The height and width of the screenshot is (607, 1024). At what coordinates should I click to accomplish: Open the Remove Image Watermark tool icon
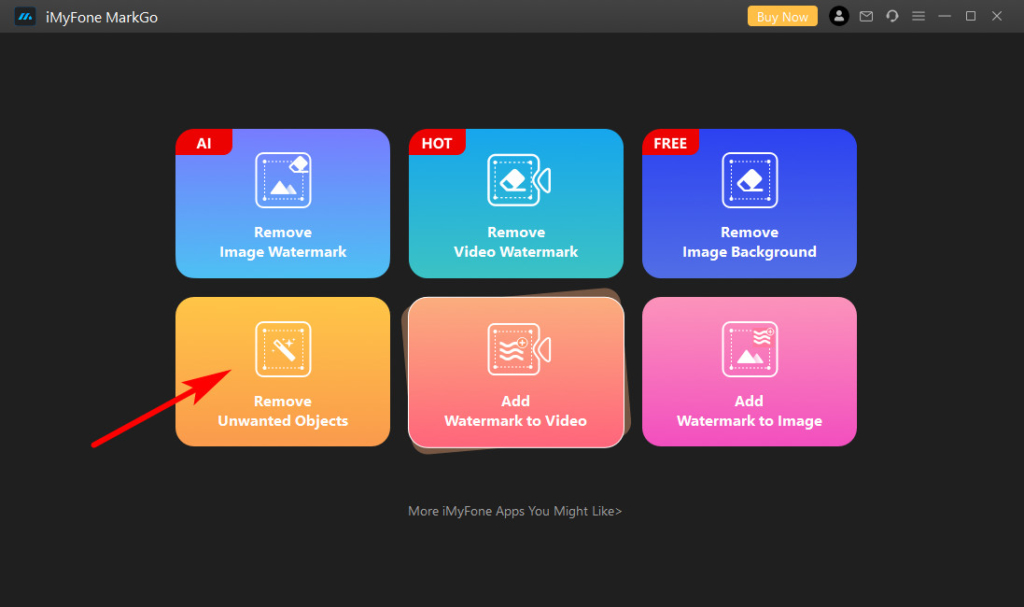pos(283,181)
